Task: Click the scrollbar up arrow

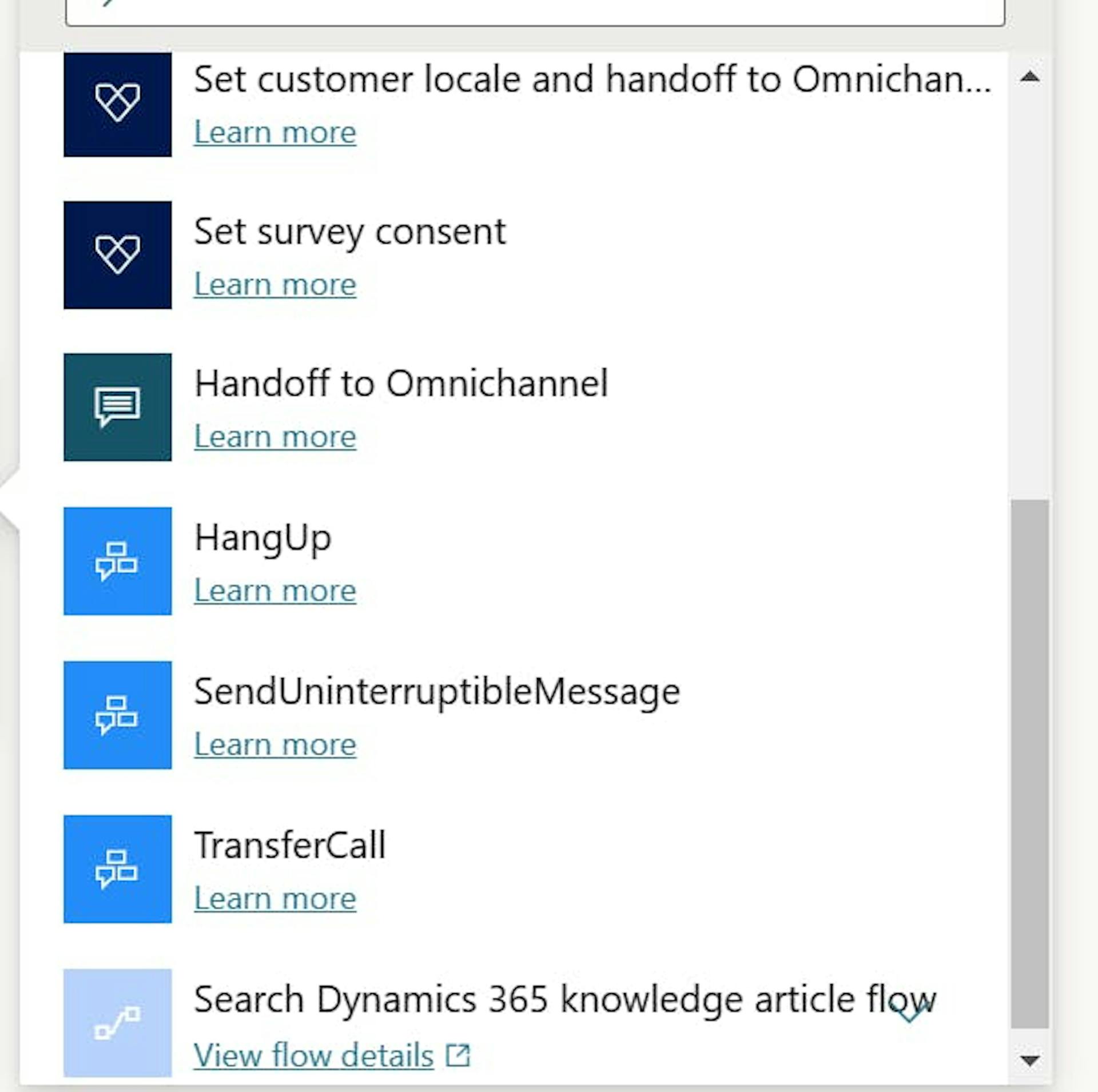Action: pyautogui.click(x=1029, y=77)
